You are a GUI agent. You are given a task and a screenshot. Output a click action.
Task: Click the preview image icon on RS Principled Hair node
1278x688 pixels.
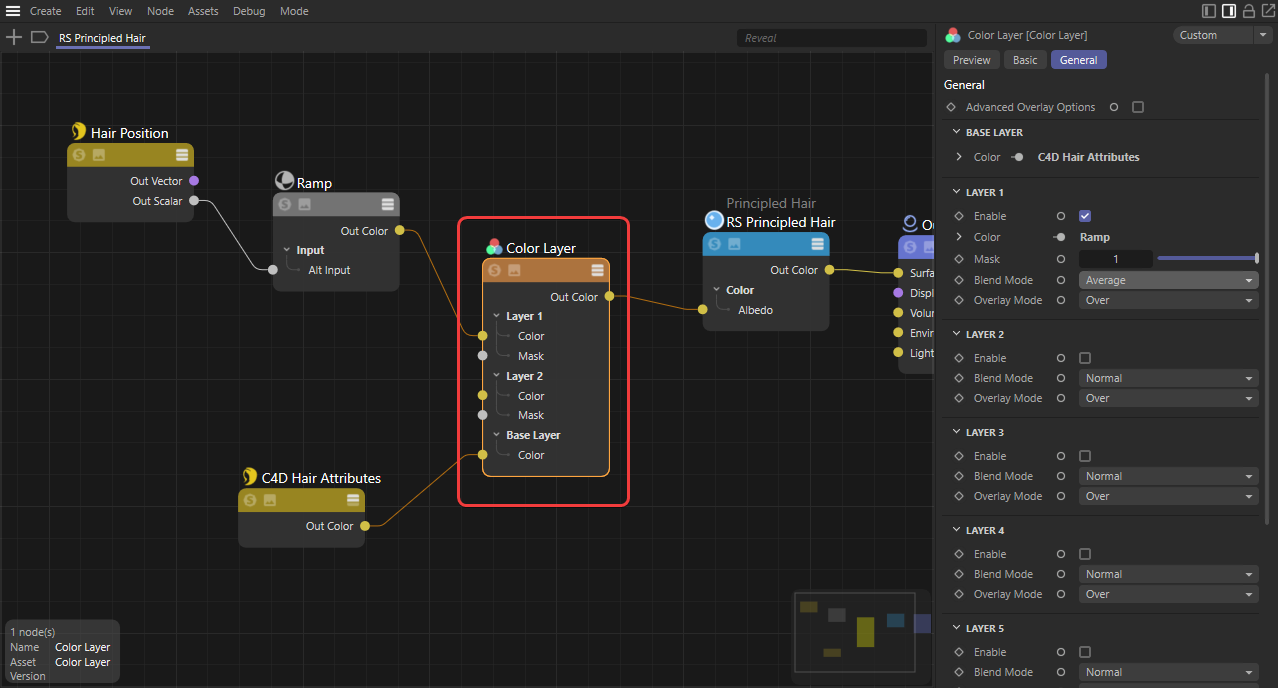click(734, 244)
